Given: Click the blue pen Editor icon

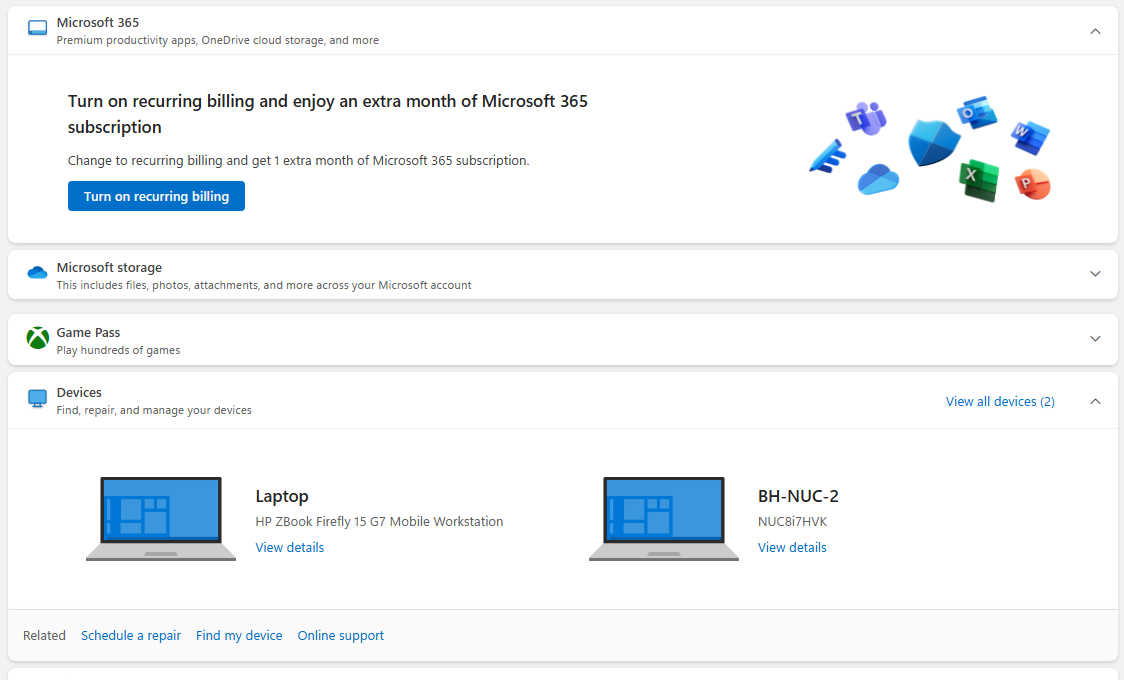Looking at the screenshot, I should pos(828,155).
